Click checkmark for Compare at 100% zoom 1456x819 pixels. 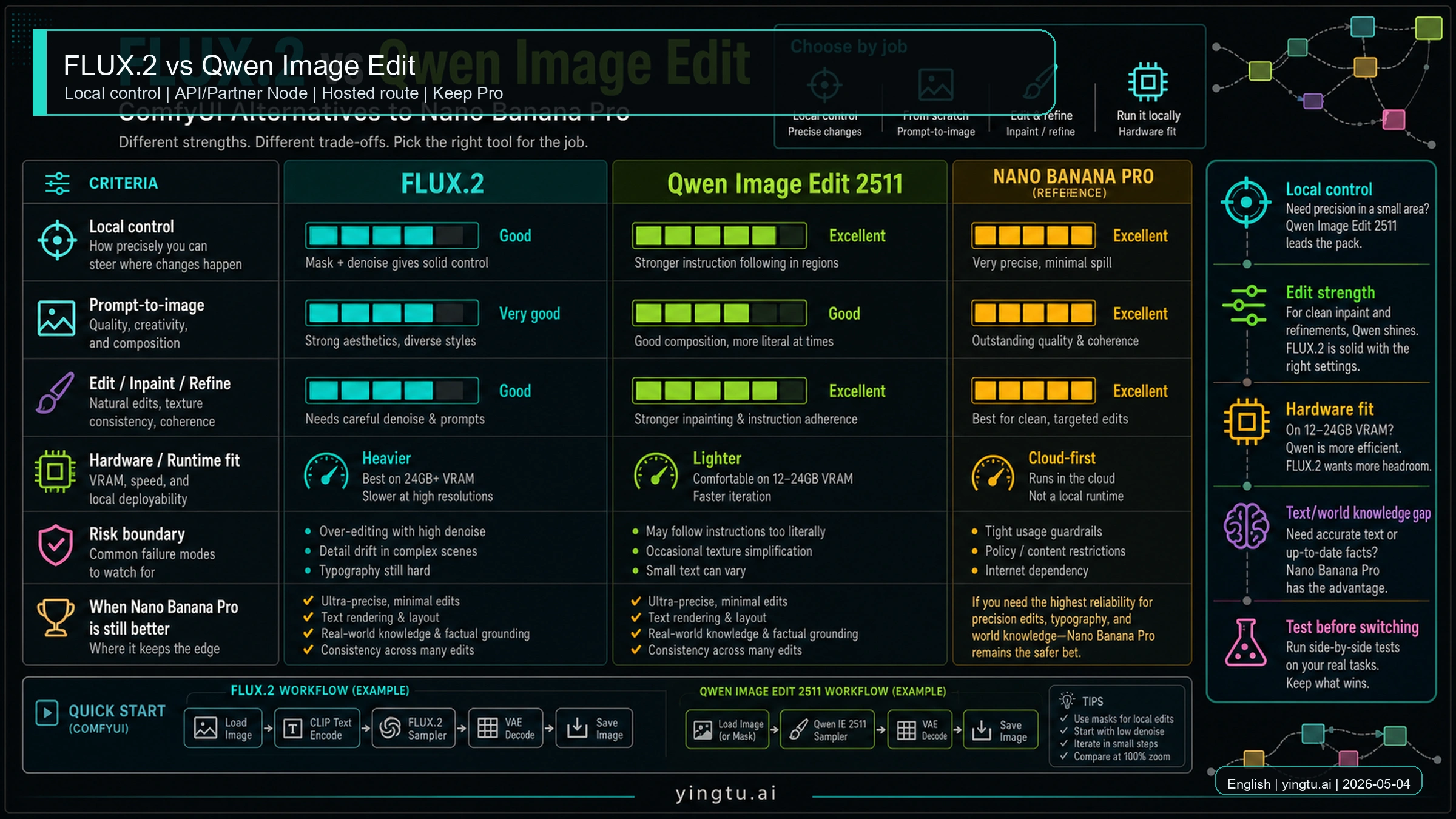tap(1064, 756)
